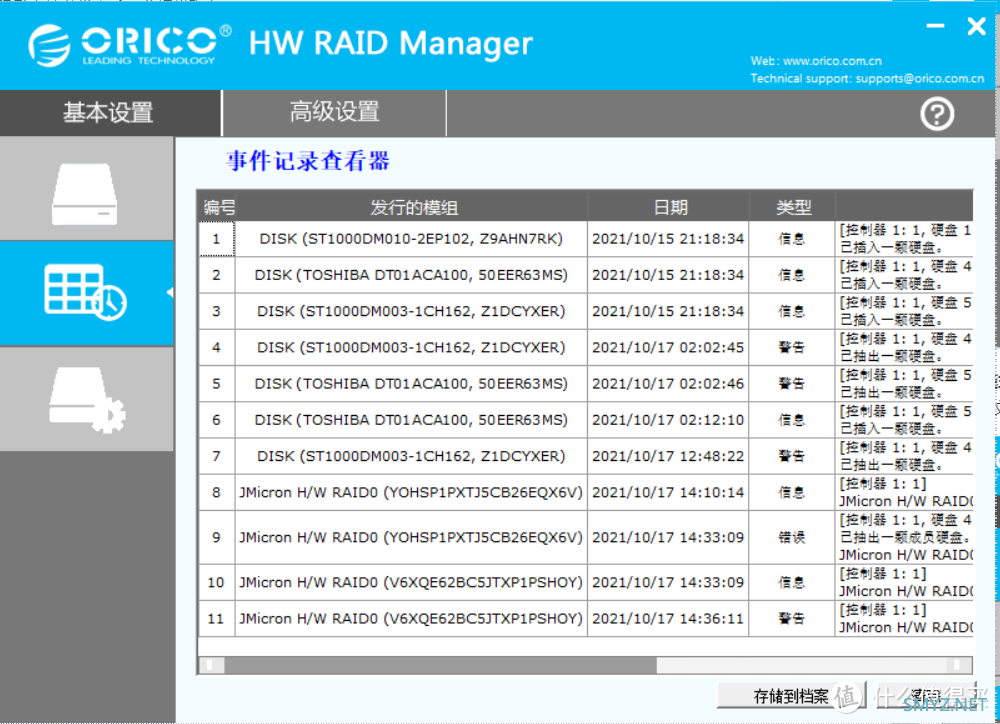
Task: Click the 编号 column header
Action: coord(218,207)
